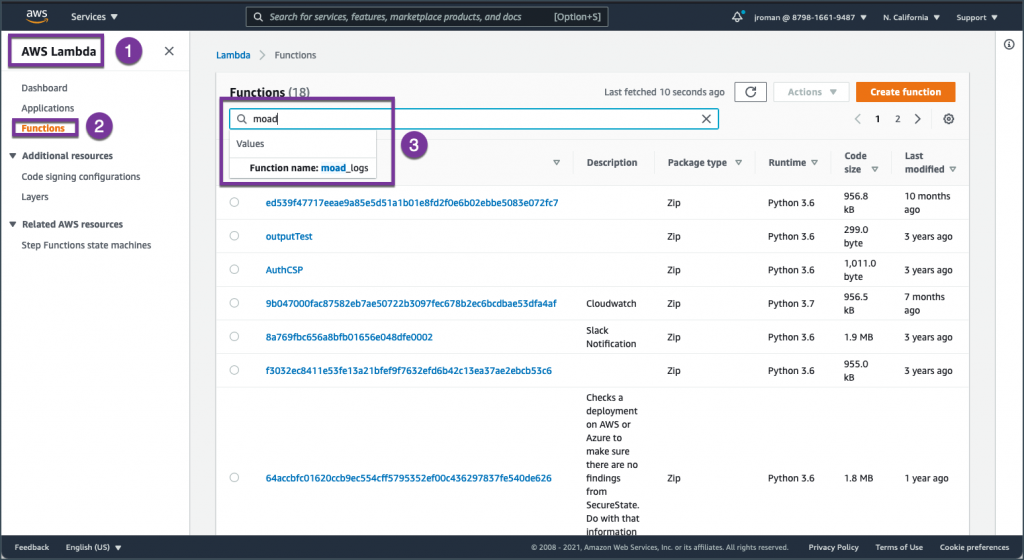Go to next page of functions
Image resolution: width=1024 pixels, height=560 pixels.
click(x=917, y=119)
